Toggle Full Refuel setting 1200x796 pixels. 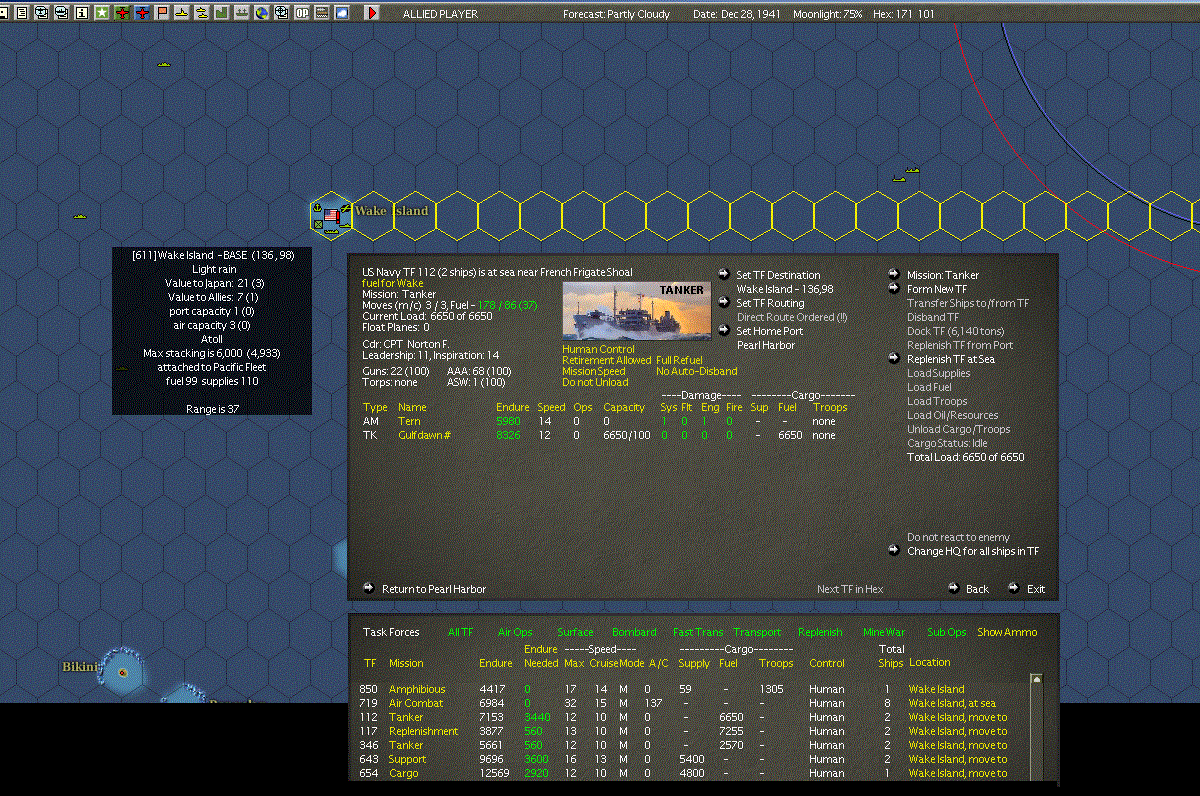[x=679, y=360]
